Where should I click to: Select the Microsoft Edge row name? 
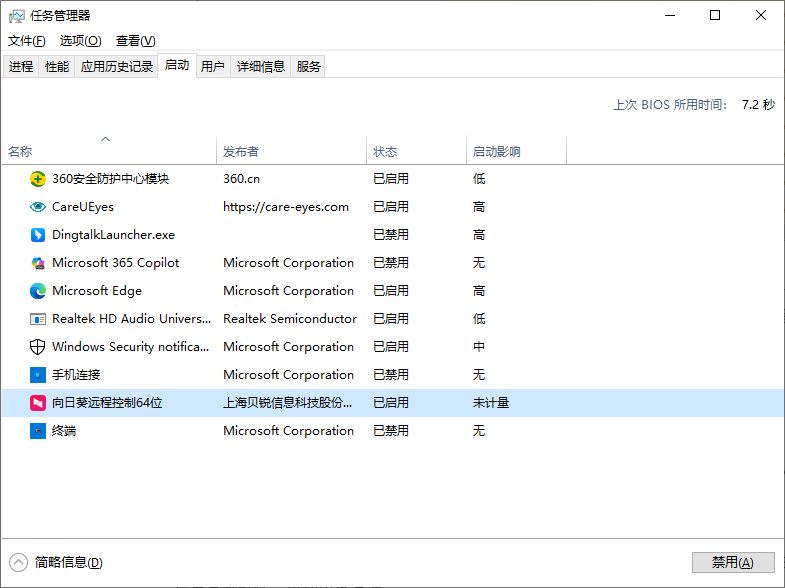97,291
